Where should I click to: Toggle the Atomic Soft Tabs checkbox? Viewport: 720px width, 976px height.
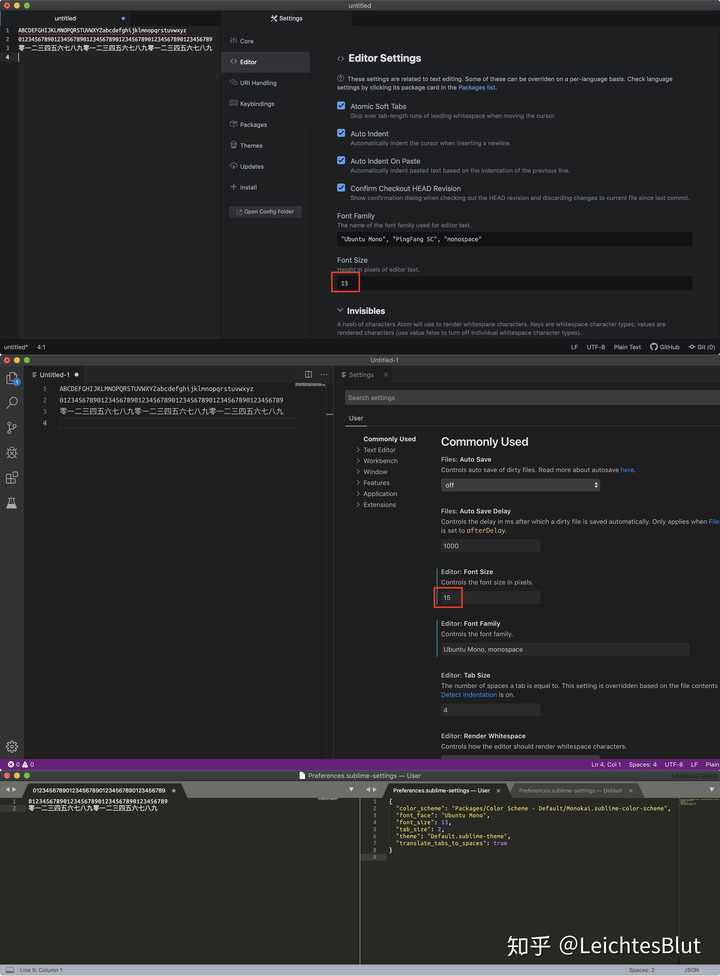pyautogui.click(x=341, y=106)
